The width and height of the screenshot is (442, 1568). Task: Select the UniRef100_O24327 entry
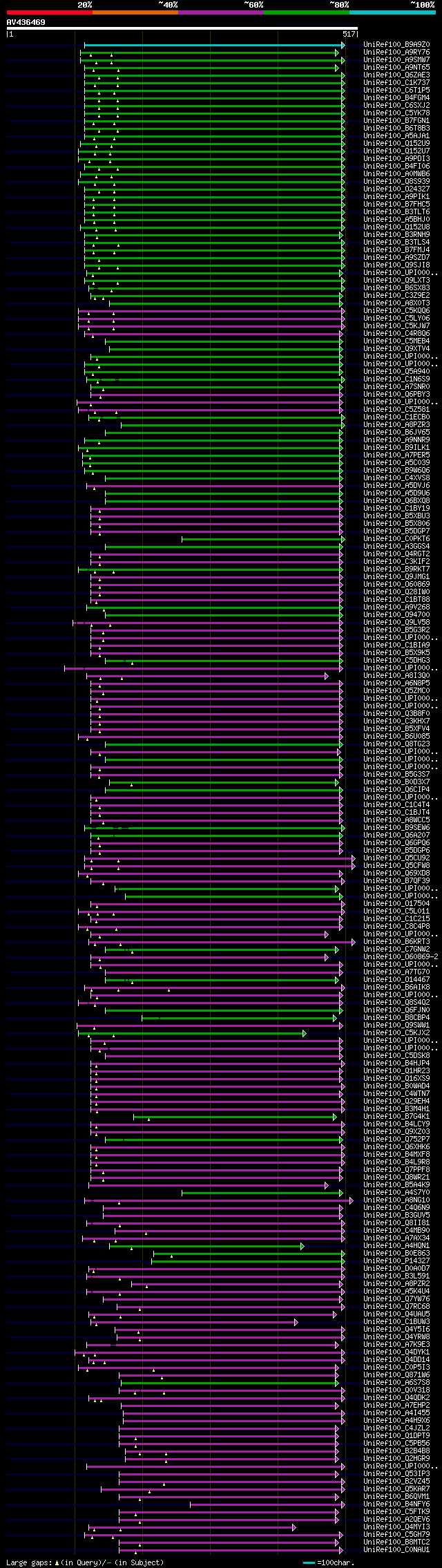[396, 189]
